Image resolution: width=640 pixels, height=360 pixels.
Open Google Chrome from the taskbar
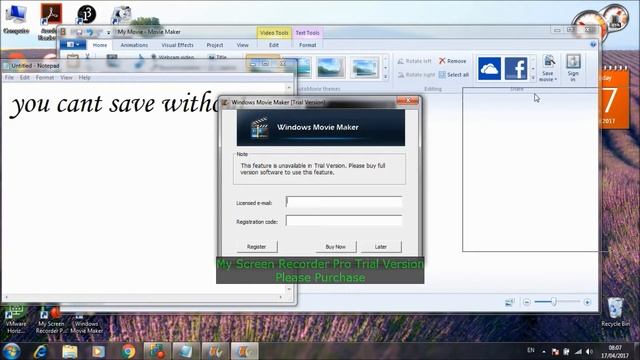(x=128, y=351)
